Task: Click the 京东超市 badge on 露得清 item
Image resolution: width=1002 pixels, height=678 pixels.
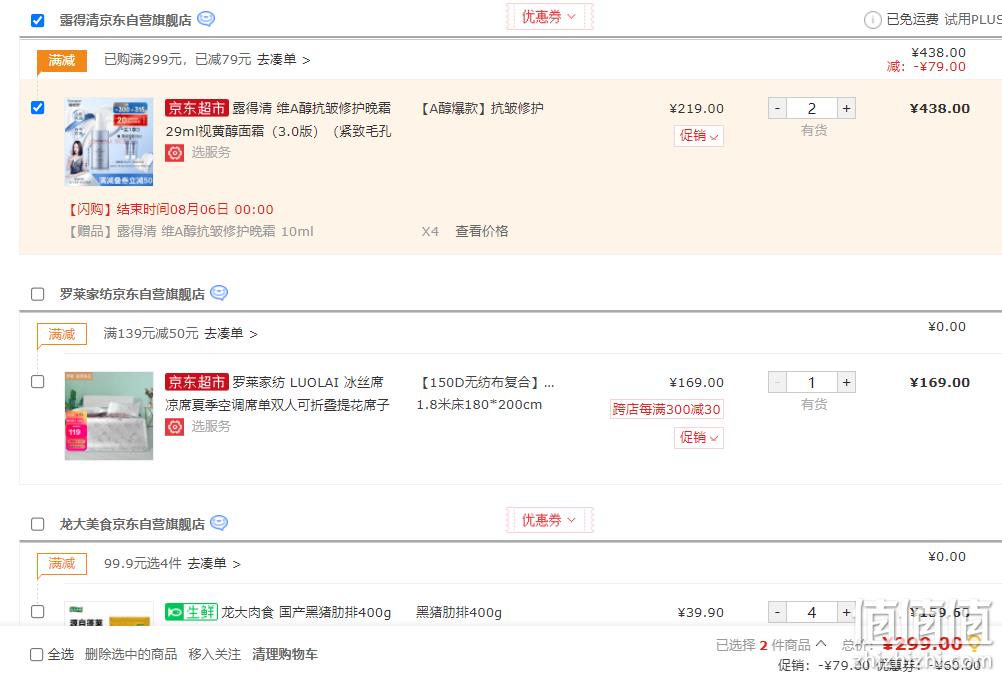Action: tap(196, 108)
